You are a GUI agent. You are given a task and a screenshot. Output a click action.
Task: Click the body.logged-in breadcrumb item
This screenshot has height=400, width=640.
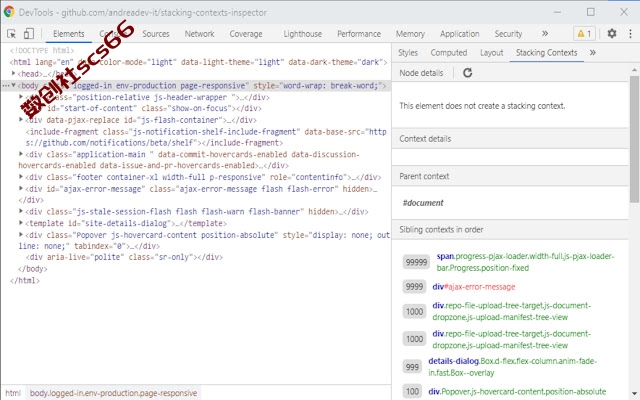click(x=113, y=393)
